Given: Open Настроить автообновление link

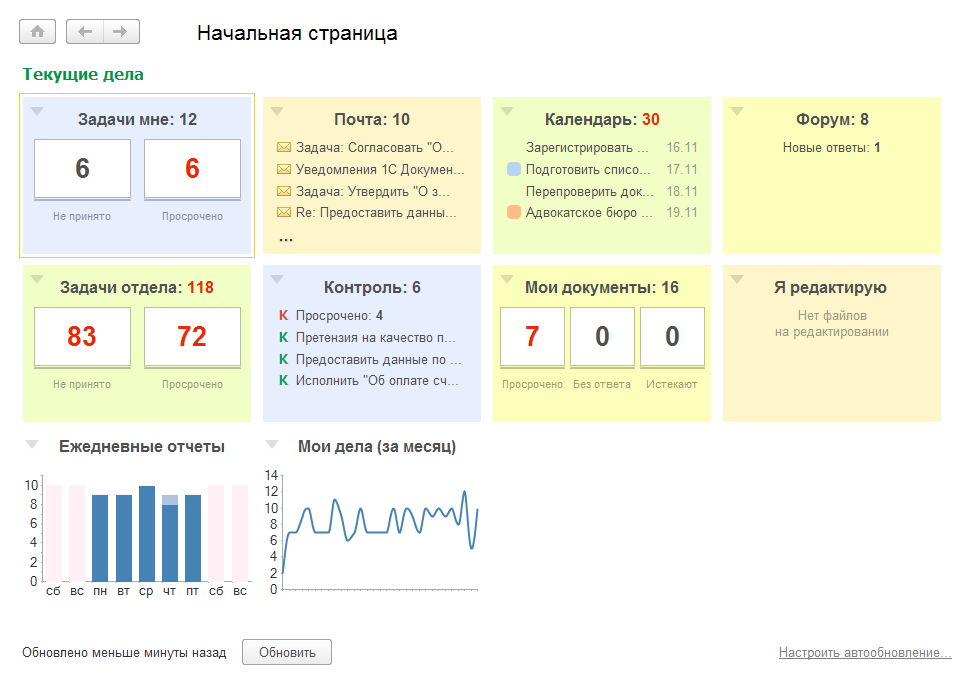Looking at the screenshot, I should (x=865, y=653).
